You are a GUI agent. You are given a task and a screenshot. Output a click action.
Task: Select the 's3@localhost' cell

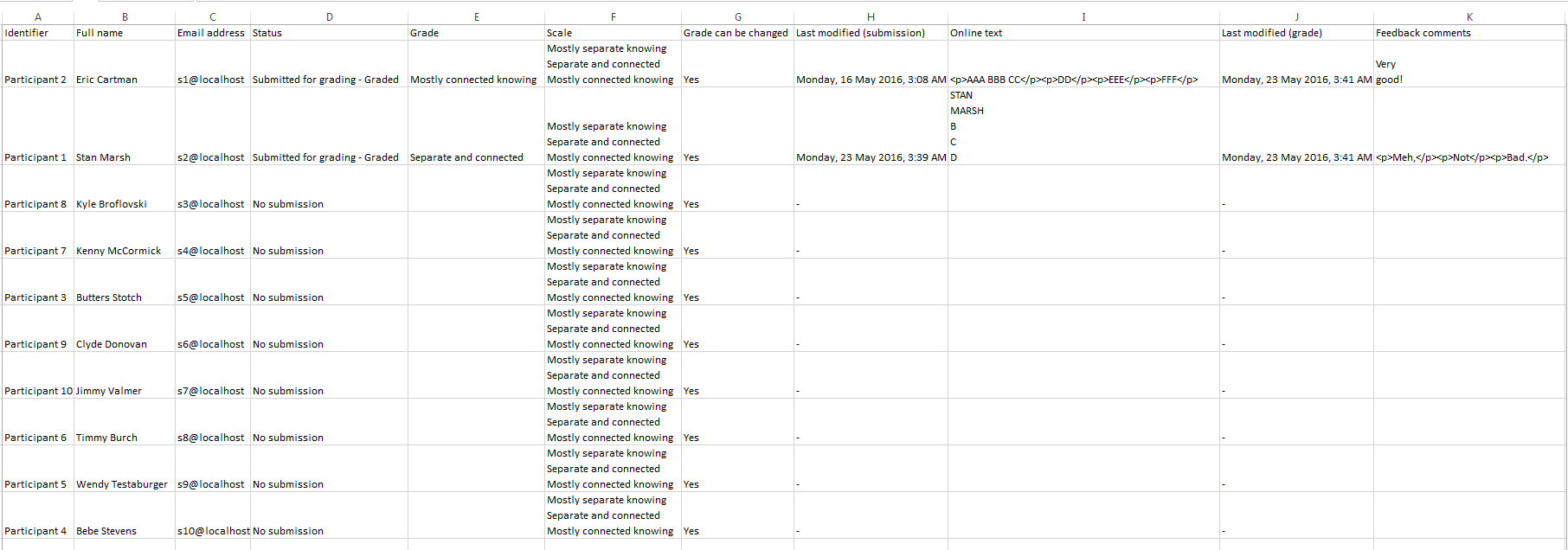click(213, 189)
